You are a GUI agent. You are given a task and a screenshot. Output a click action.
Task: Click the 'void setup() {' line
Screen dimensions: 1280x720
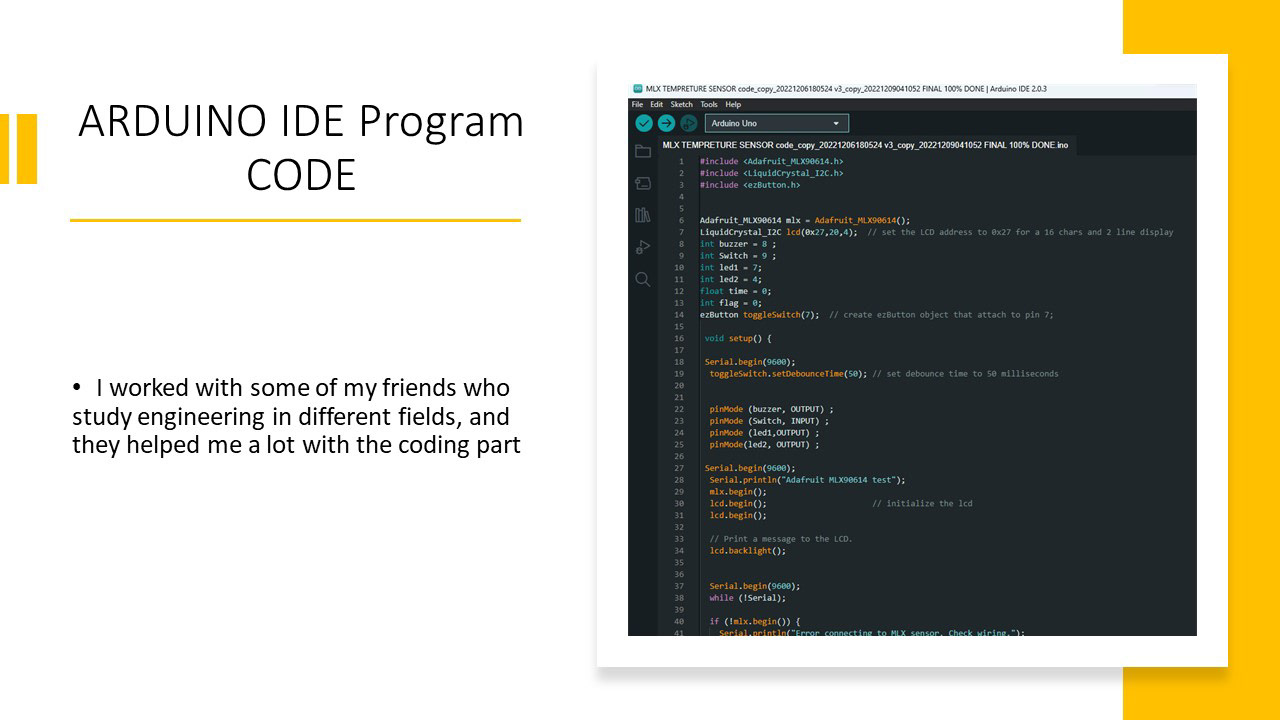pos(738,338)
